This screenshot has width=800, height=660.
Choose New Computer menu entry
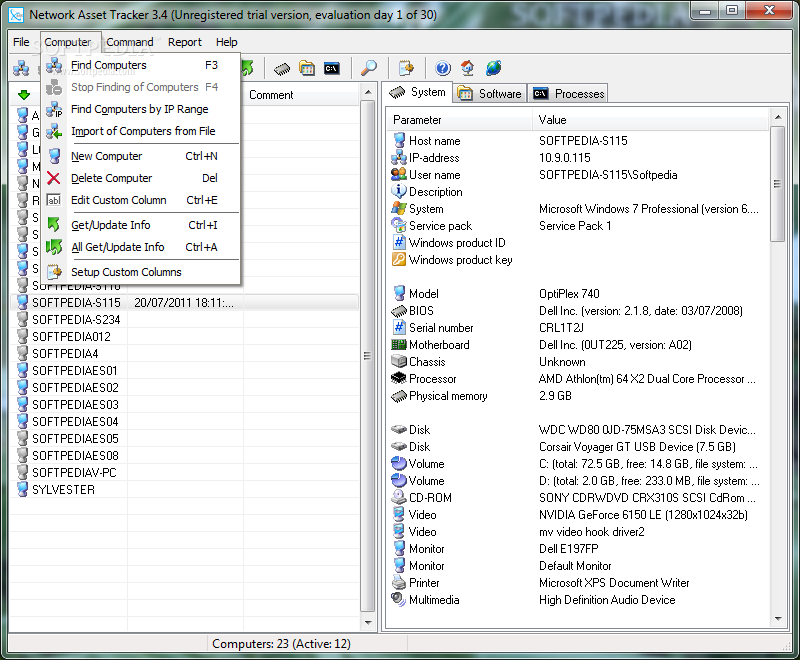(x=141, y=156)
